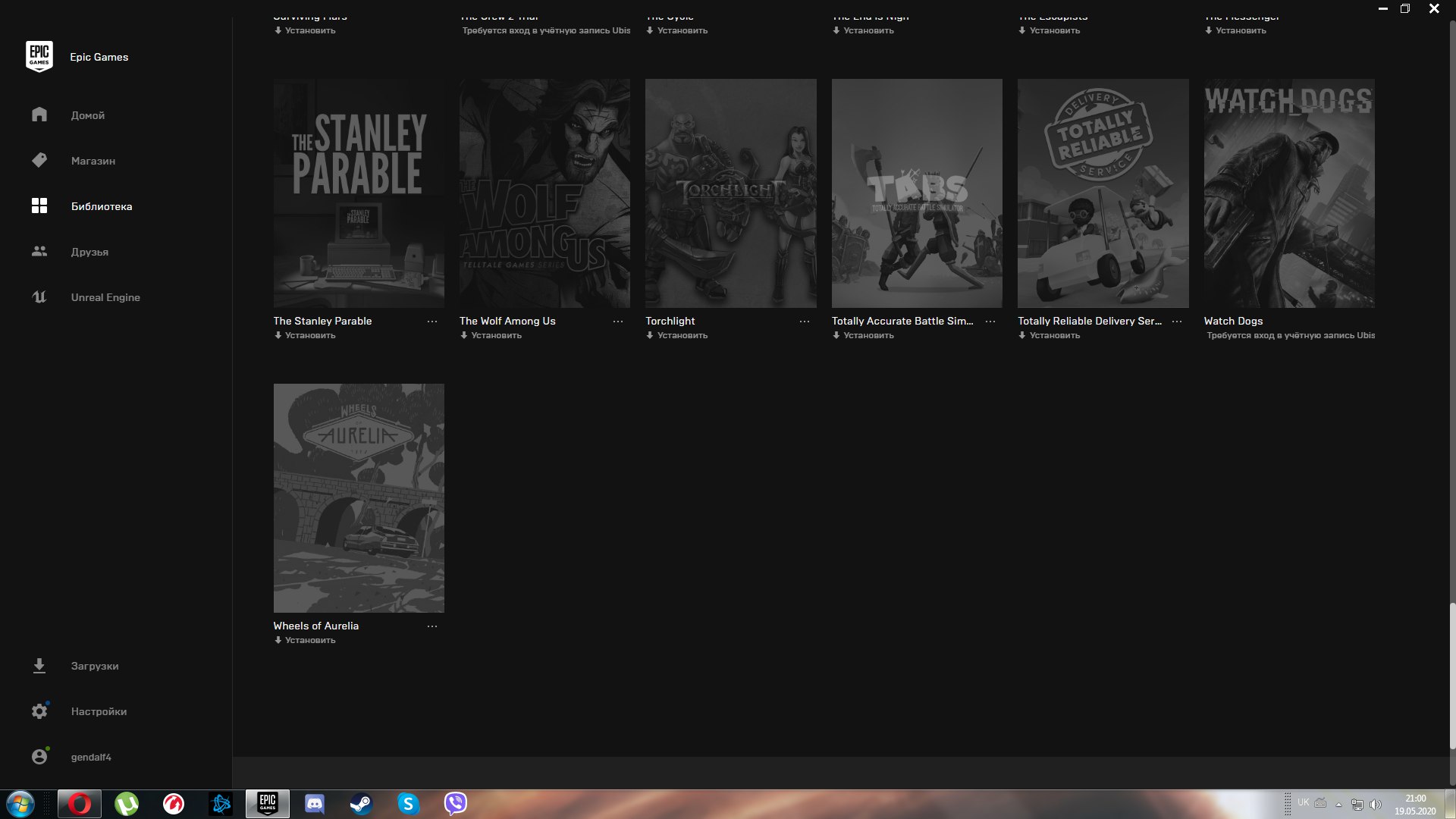The height and width of the screenshot is (819, 1456).
Task: Click the Unreal Engine logo icon
Action: [x=39, y=297]
